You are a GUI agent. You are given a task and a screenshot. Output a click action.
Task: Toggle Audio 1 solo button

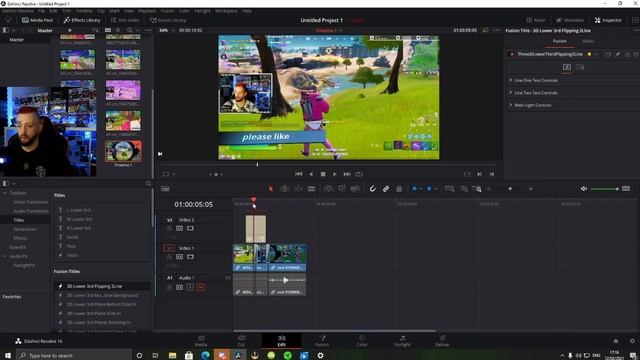(x=190, y=287)
